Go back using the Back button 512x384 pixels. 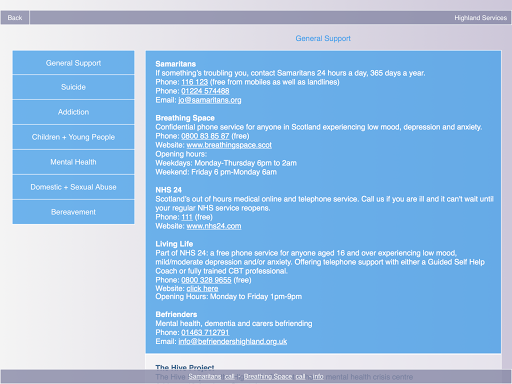(x=15, y=18)
